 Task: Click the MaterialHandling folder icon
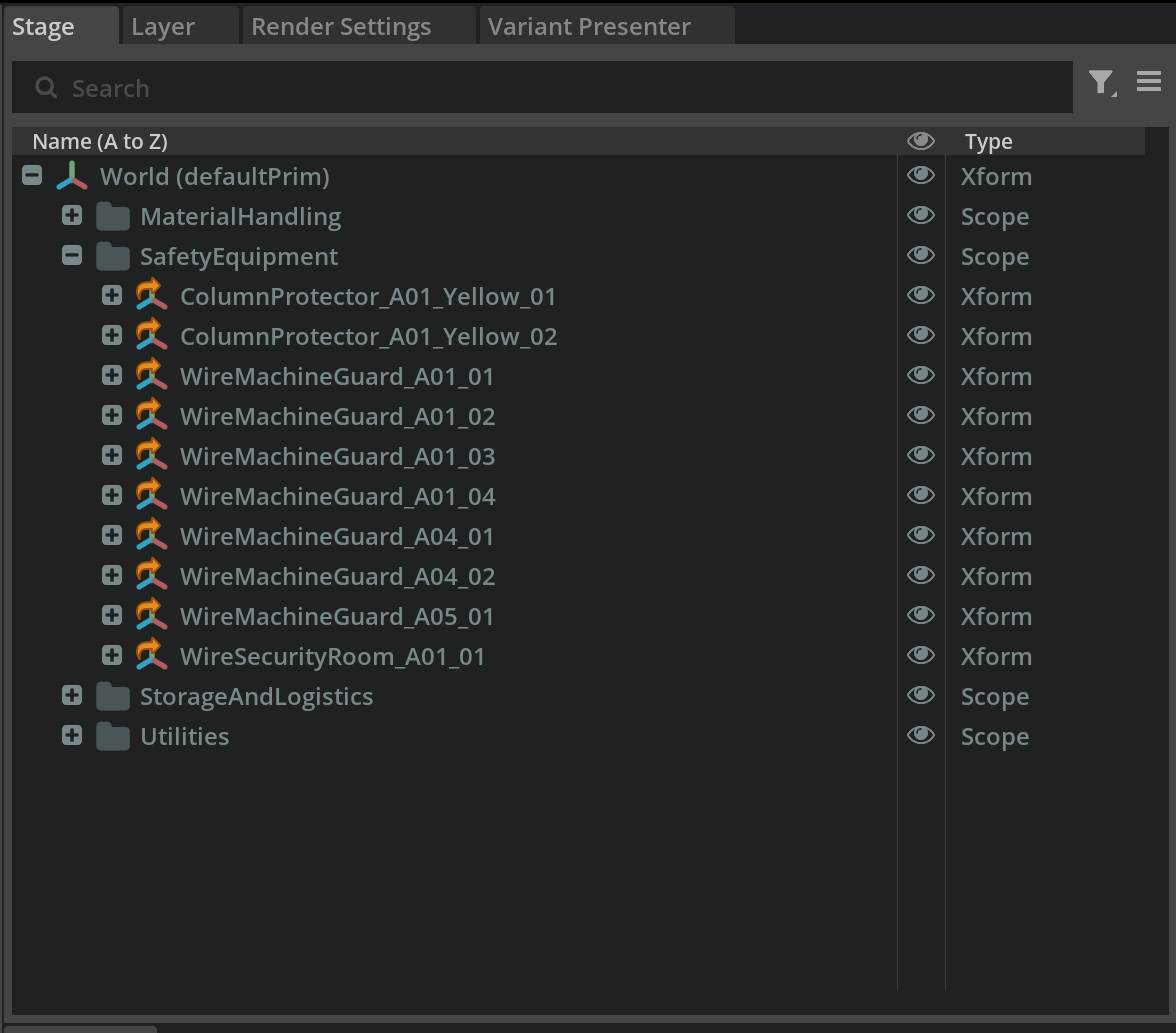tap(113, 217)
